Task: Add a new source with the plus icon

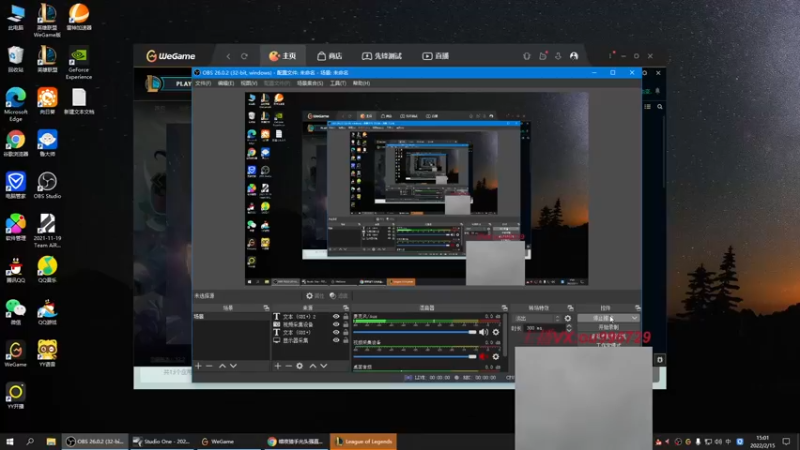Action: click(x=277, y=366)
